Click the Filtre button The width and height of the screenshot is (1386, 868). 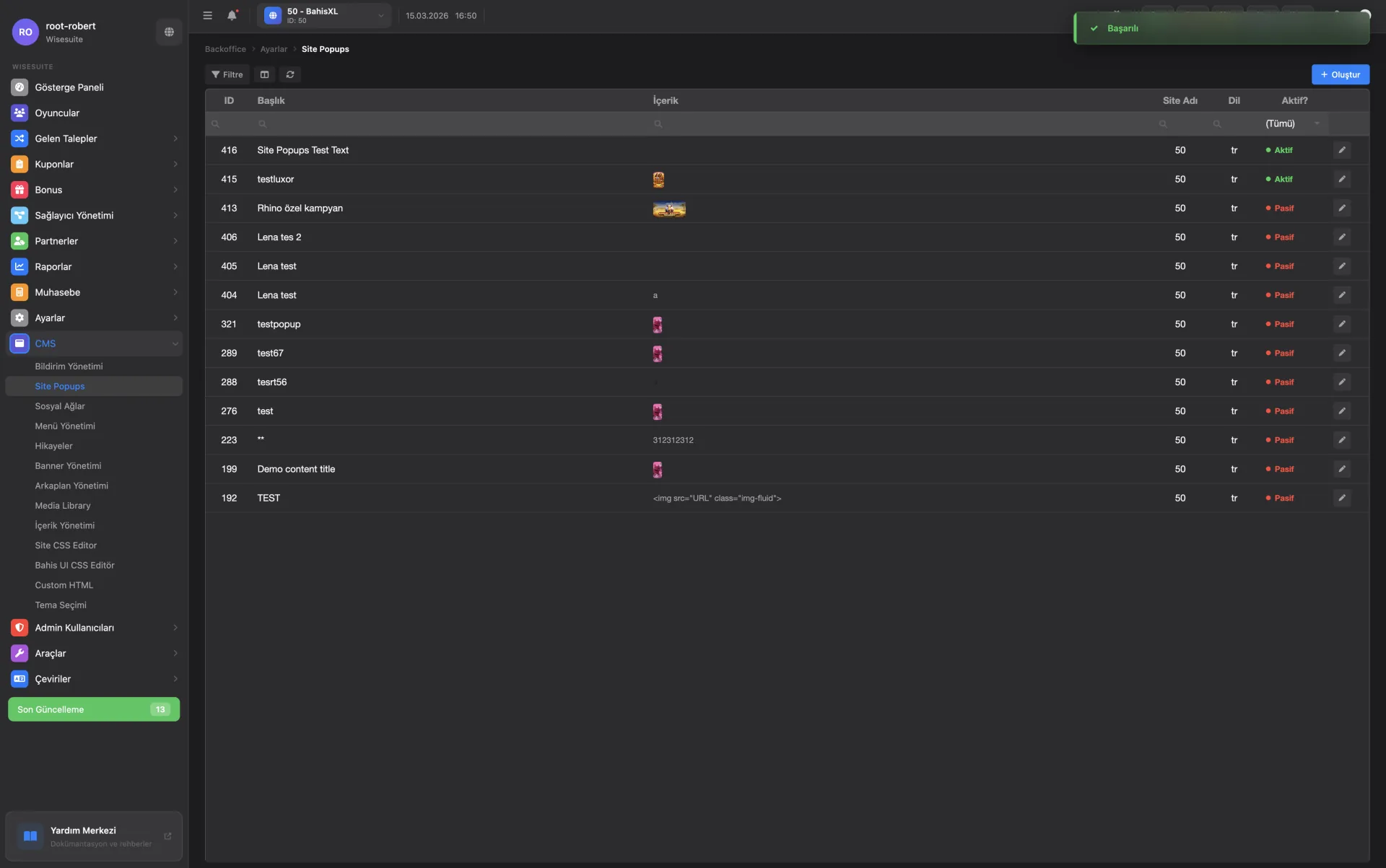click(227, 74)
